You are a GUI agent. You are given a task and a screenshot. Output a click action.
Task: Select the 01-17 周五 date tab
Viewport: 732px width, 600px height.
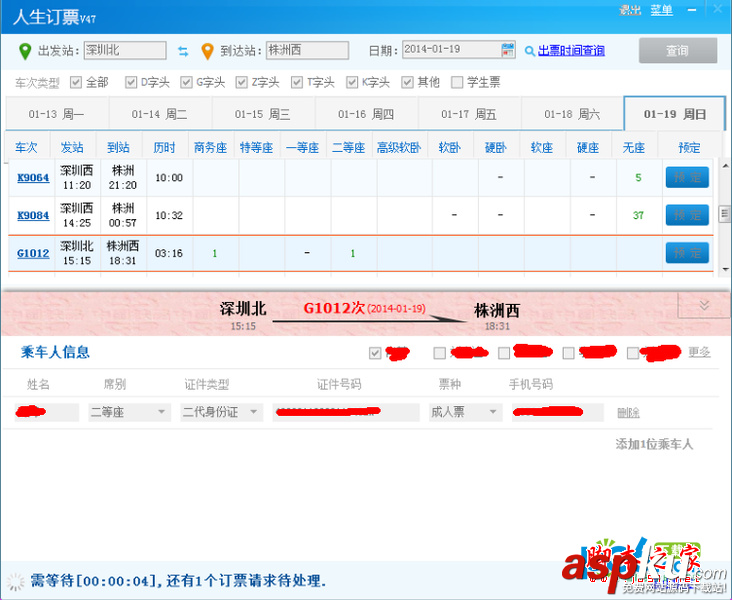point(469,114)
